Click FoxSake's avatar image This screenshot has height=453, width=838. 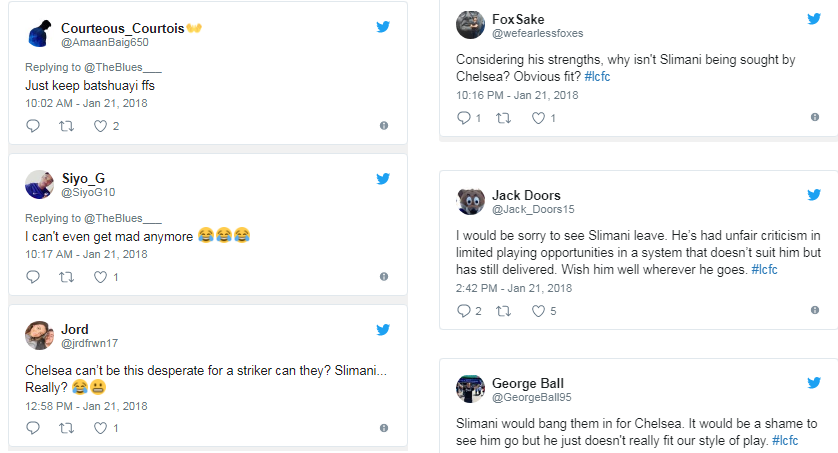pos(471,25)
